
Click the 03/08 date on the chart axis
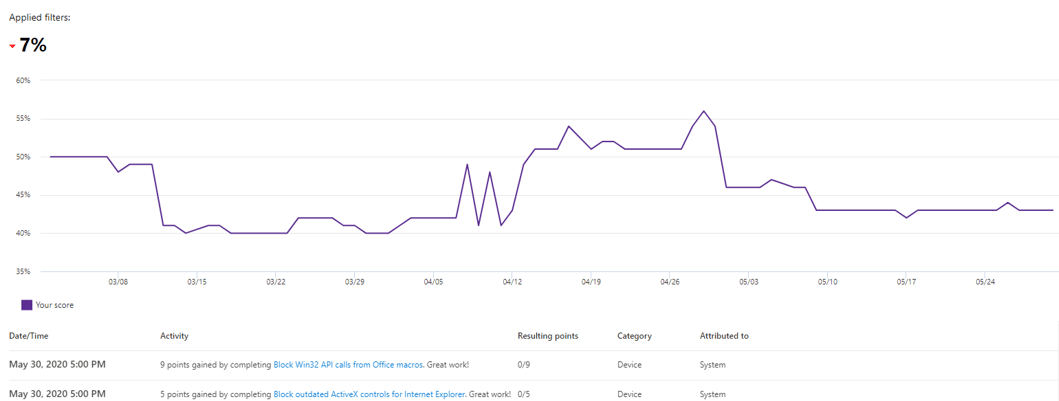click(x=118, y=283)
